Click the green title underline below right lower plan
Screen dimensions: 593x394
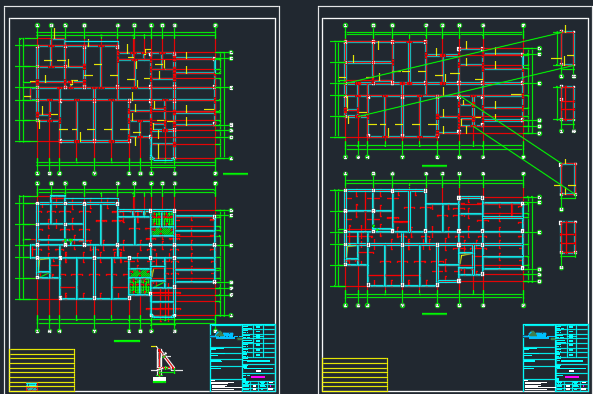pyautogui.click(x=434, y=314)
